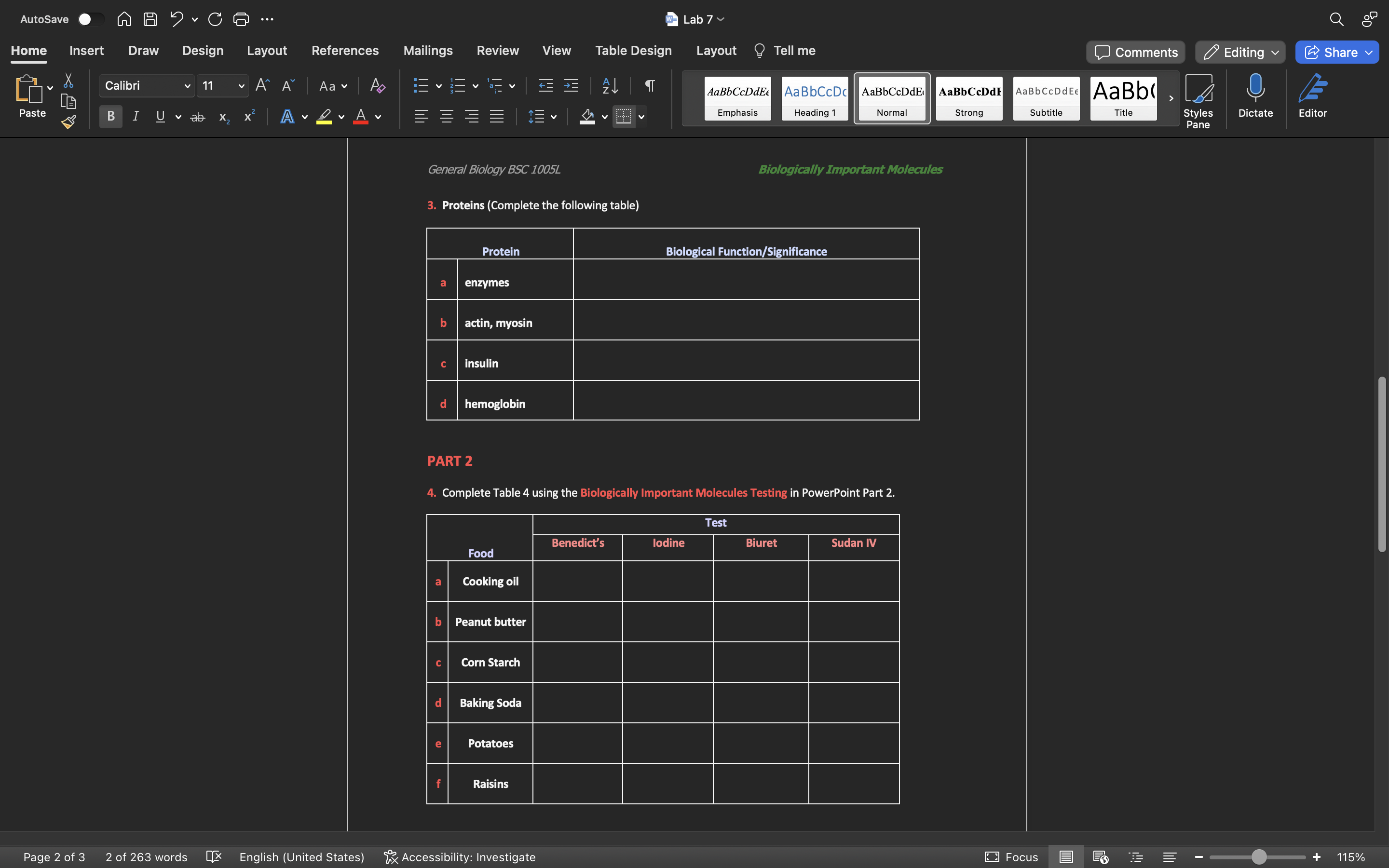Click the Sort icon in the ribbon
Viewport: 1389px width, 868px height.
pos(610,85)
